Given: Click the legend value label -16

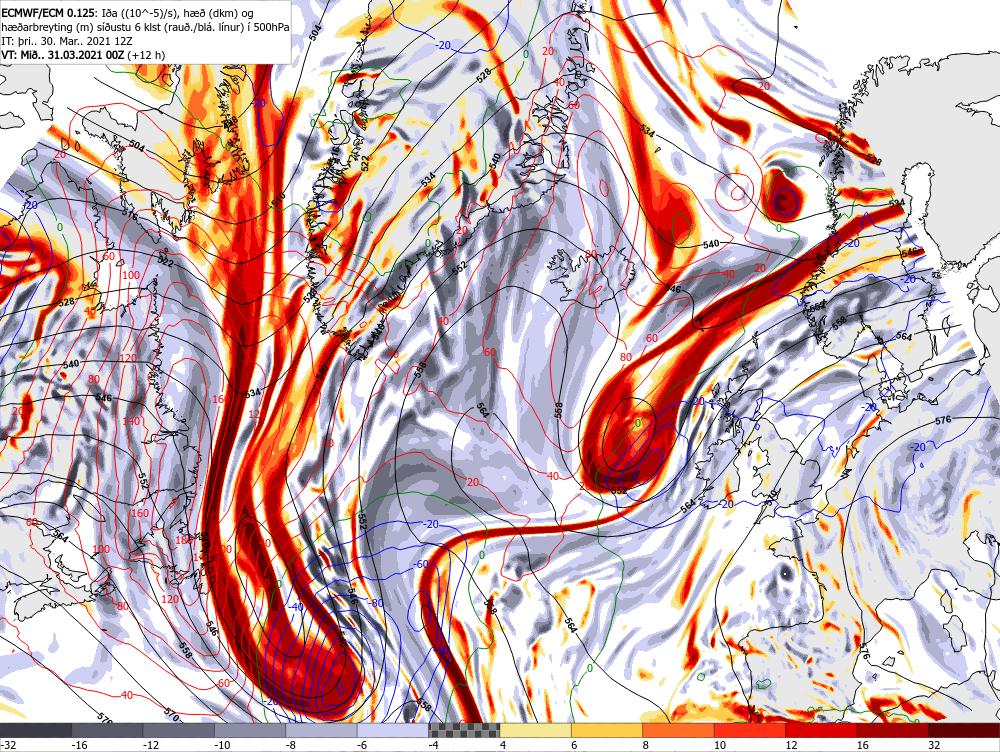Looking at the screenshot, I should click(x=80, y=745).
